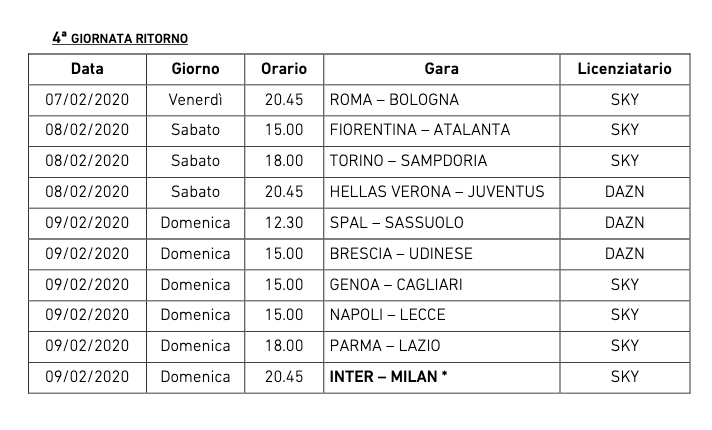The width and height of the screenshot is (712, 430).
Task: Click the PARMA – LAZIO match cell
Action: (384, 346)
